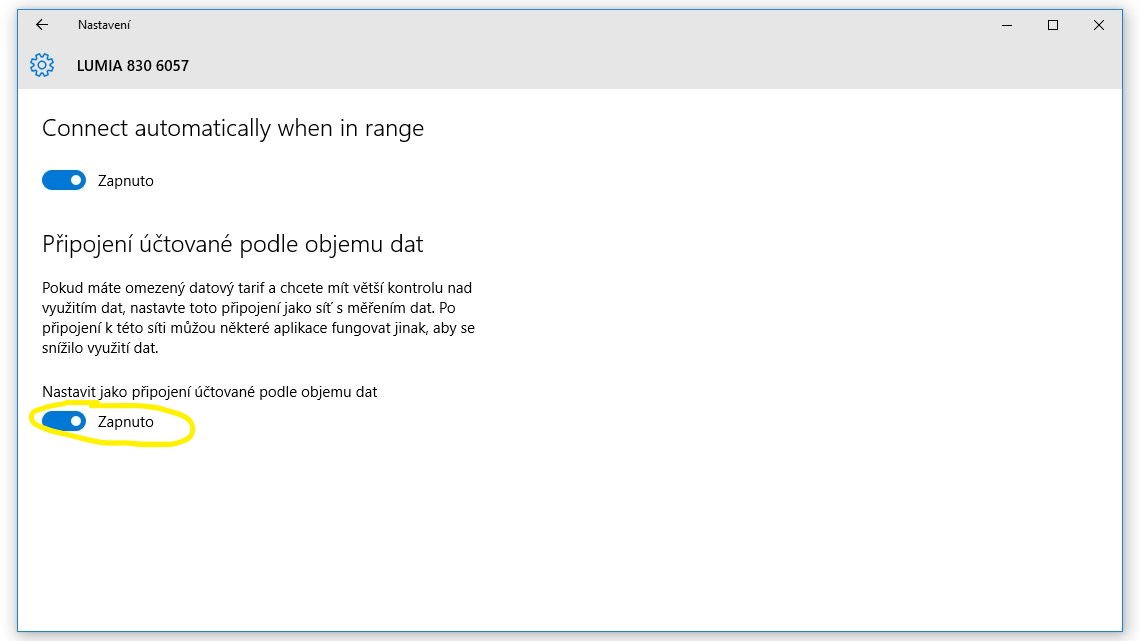Click the paragraph starting with "Pokud máte omezený"
Image resolution: width=1140 pixels, height=641 pixels.
(x=257, y=289)
